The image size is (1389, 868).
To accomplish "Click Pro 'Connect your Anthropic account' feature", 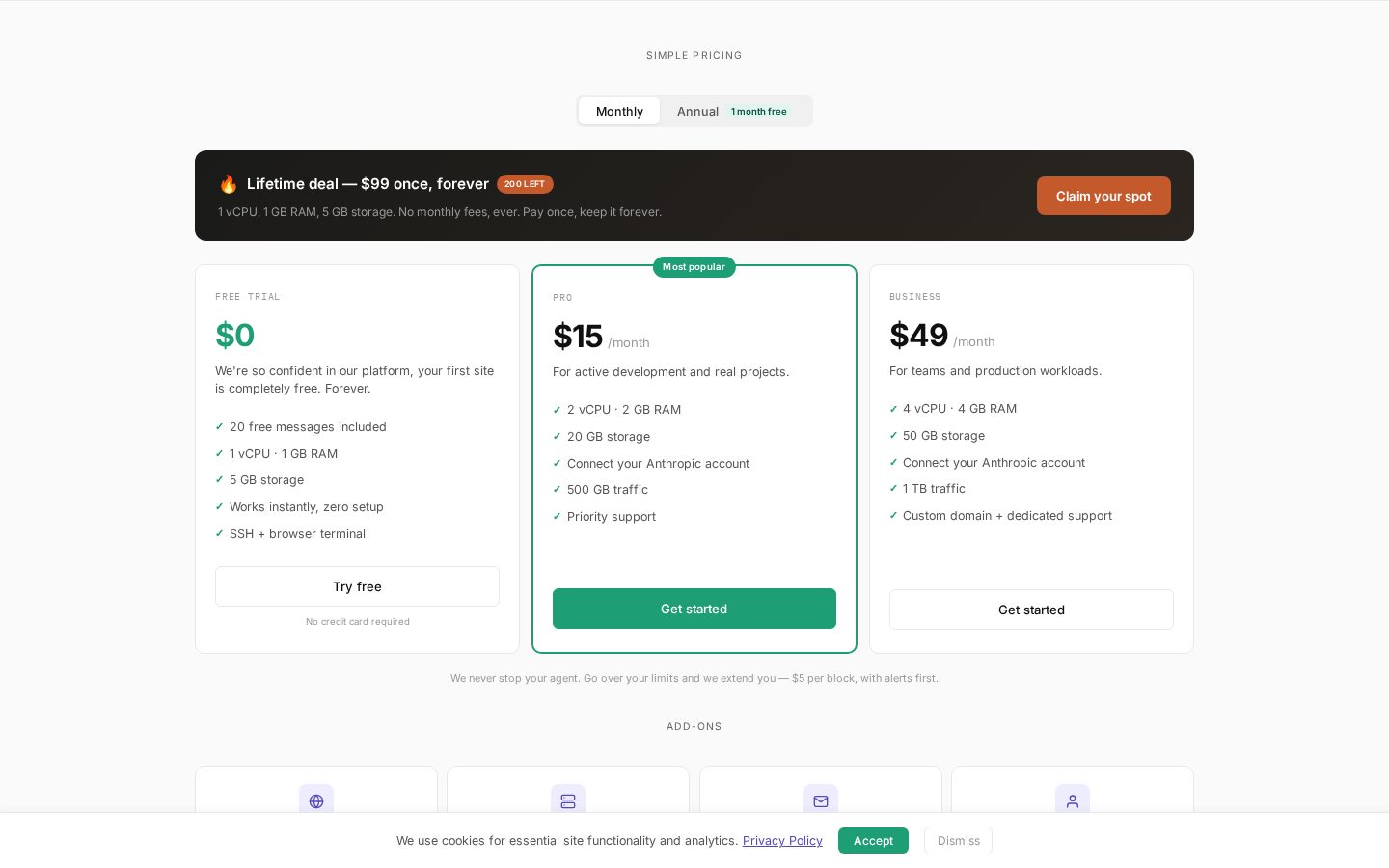I will (658, 463).
